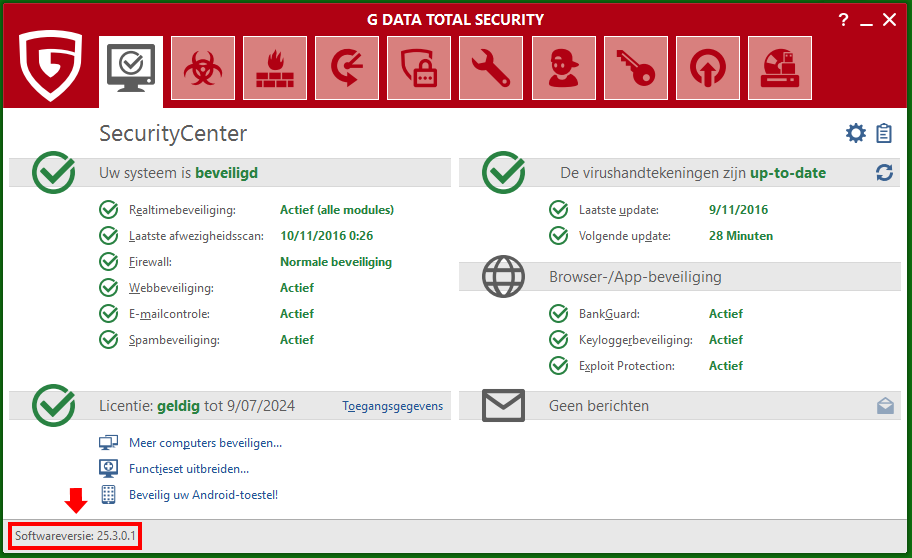Click the large envelope Geen berichten icon

click(503, 405)
